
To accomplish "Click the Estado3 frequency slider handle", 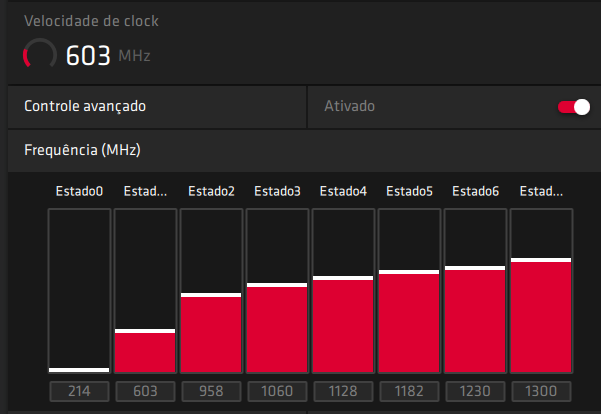I will (x=277, y=285).
